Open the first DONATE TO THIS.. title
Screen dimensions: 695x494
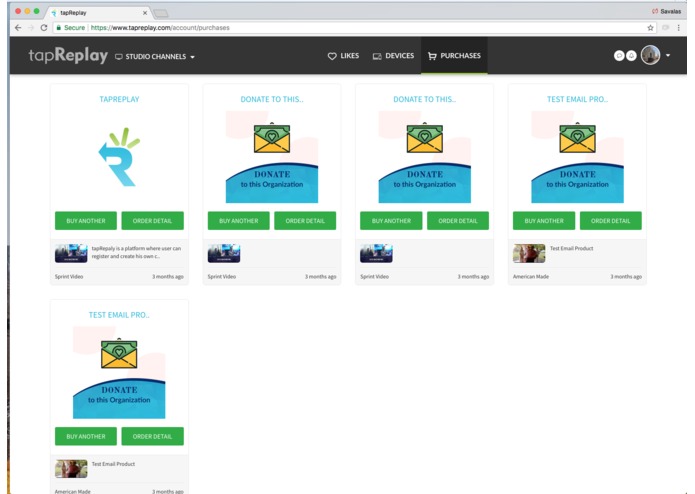272,99
